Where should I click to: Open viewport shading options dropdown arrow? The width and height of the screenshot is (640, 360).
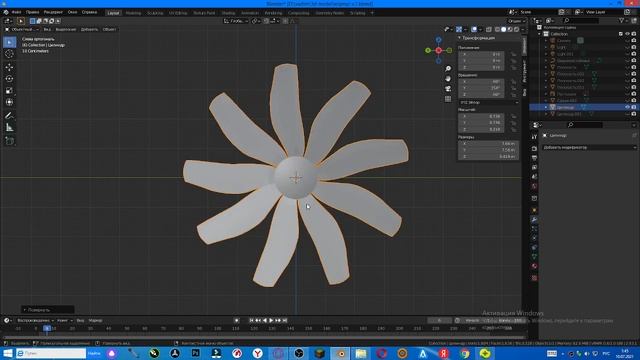coord(523,29)
